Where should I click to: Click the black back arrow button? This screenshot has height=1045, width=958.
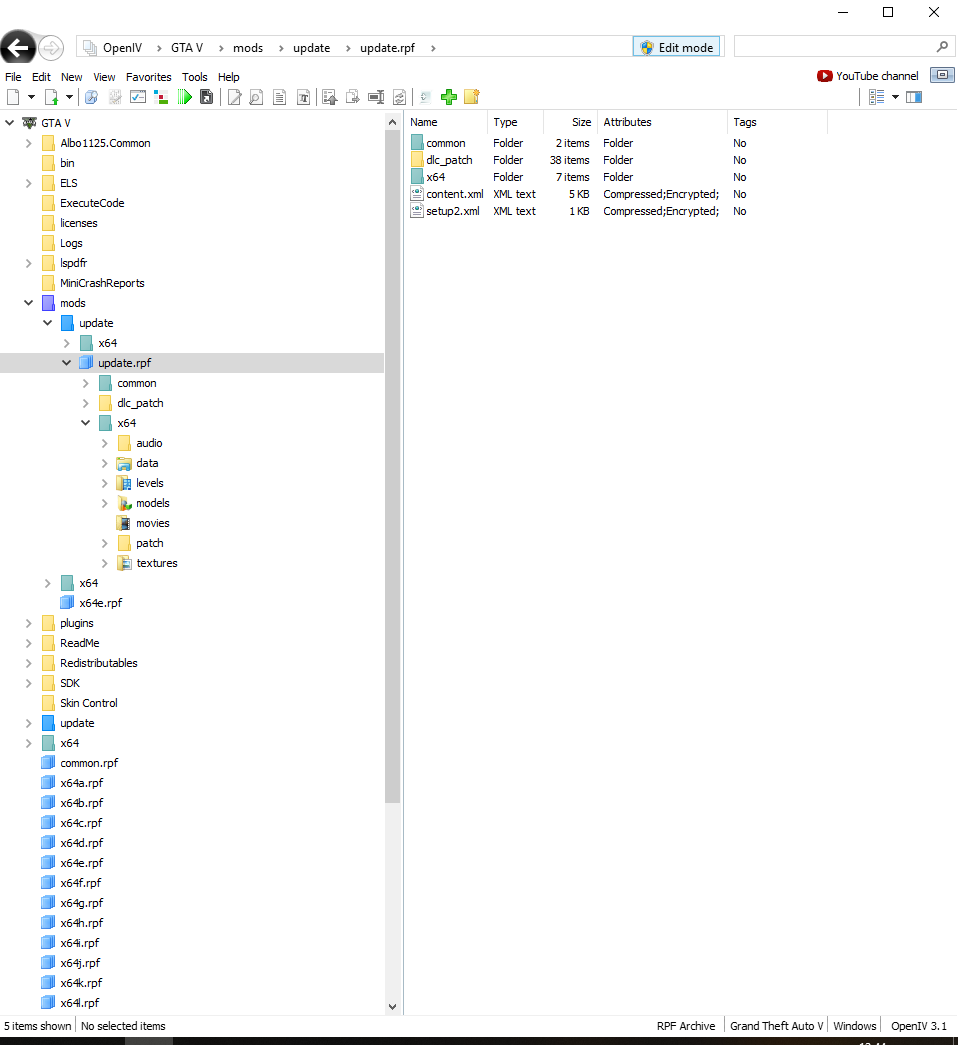[17, 47]
